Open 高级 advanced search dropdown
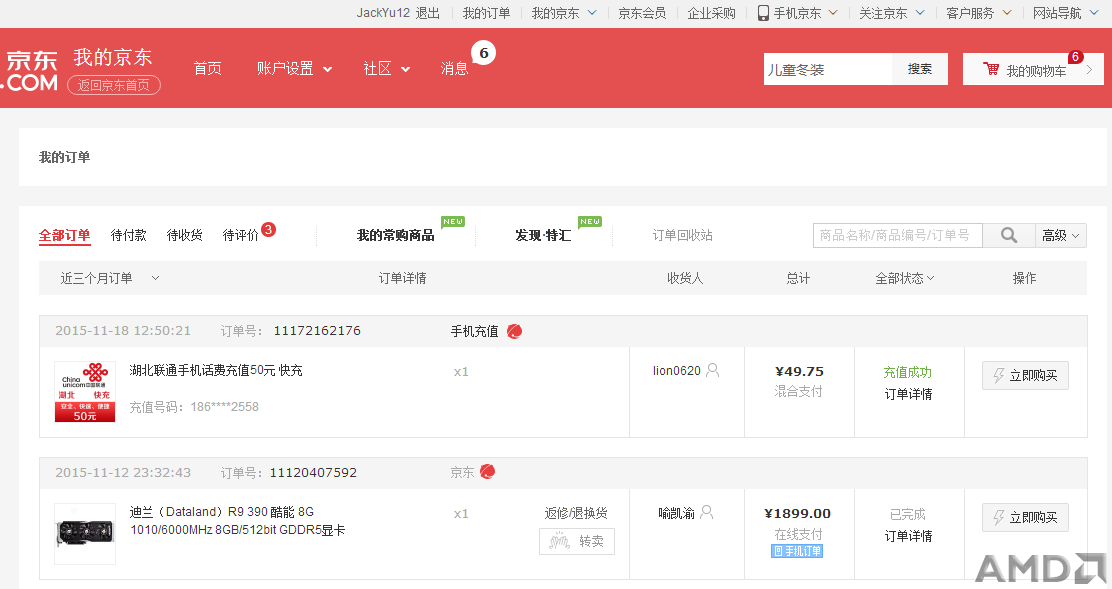Screen dimensions: 1112x589 click(1060, 235)
